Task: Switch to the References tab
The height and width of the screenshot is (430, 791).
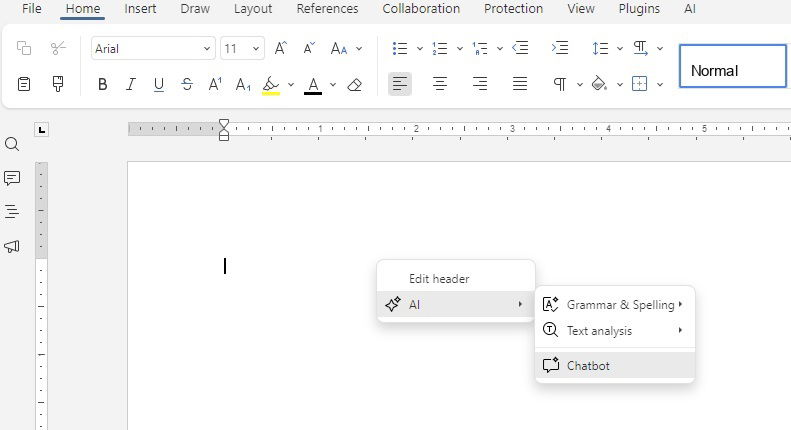Action: (327, 9)
